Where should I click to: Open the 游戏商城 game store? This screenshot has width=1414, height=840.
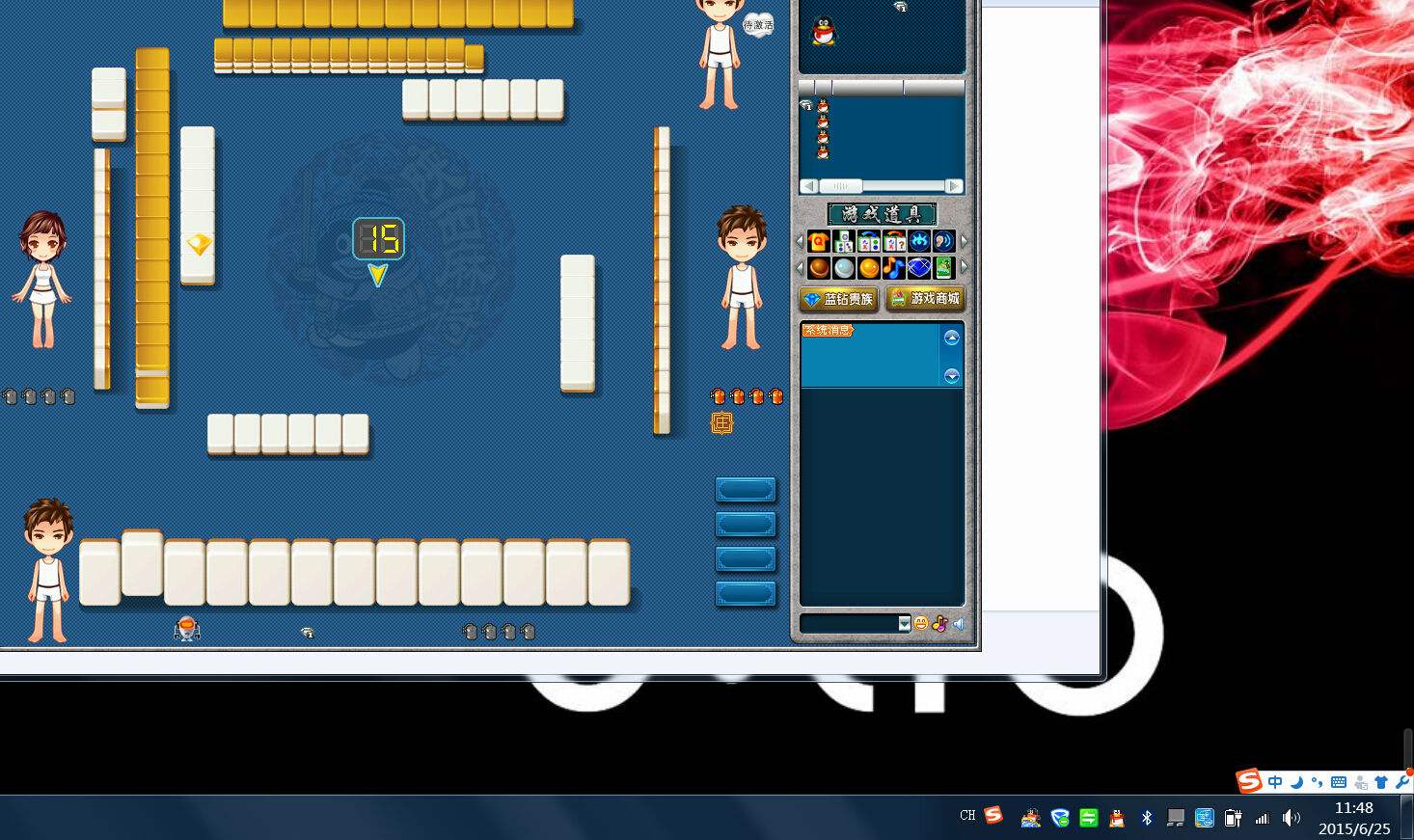point(925,299)
